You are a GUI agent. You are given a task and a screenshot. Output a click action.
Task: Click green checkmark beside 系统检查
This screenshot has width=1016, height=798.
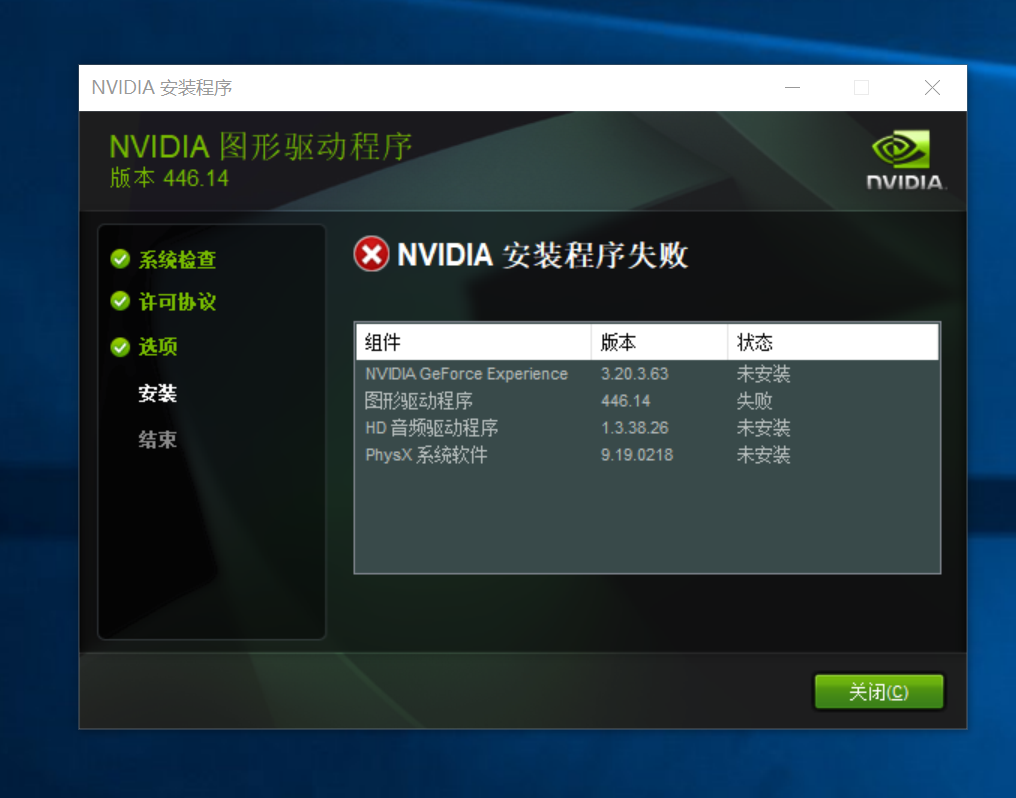click(x=120, y=260)
